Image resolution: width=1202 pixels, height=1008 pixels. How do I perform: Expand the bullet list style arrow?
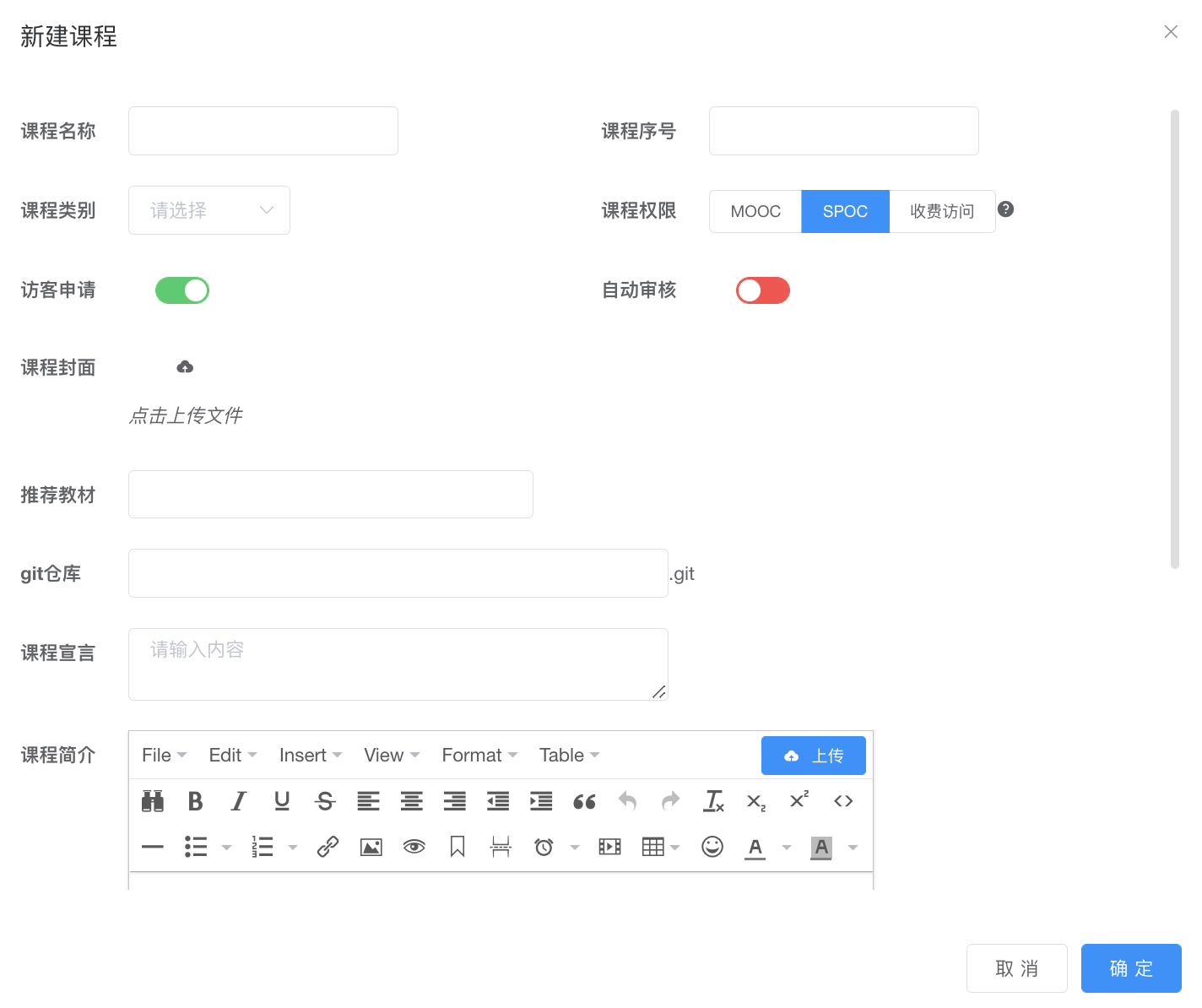(x=226, y=848)
